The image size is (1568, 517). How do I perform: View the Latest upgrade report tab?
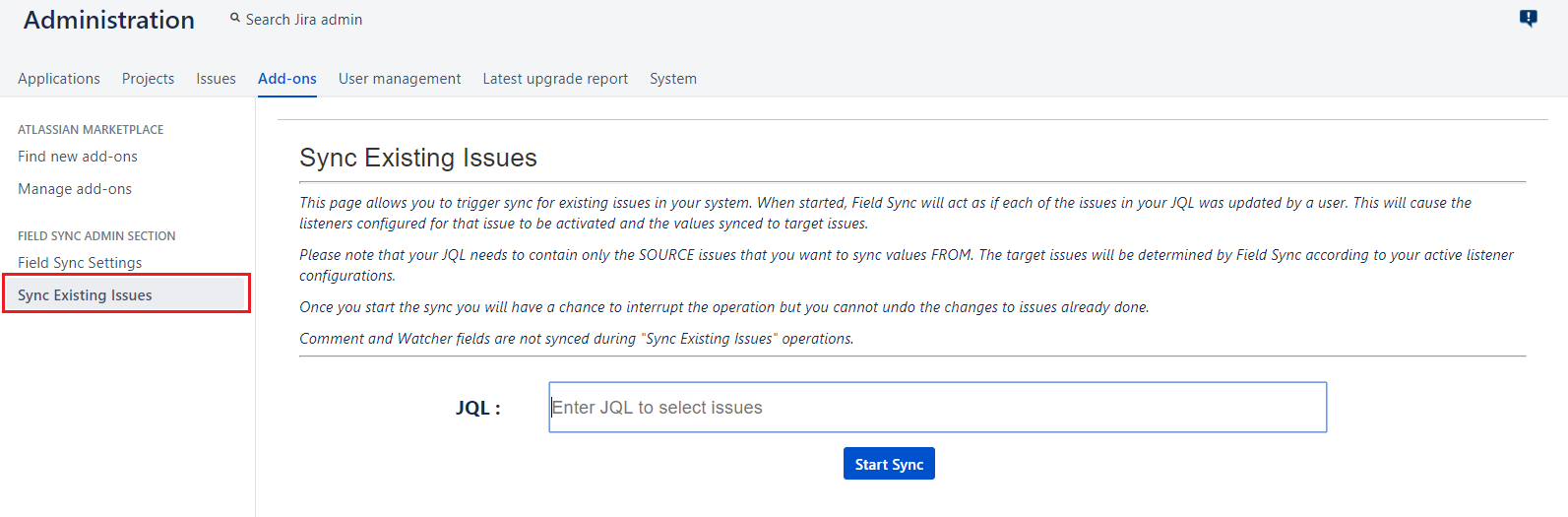[x=555, y=79]
